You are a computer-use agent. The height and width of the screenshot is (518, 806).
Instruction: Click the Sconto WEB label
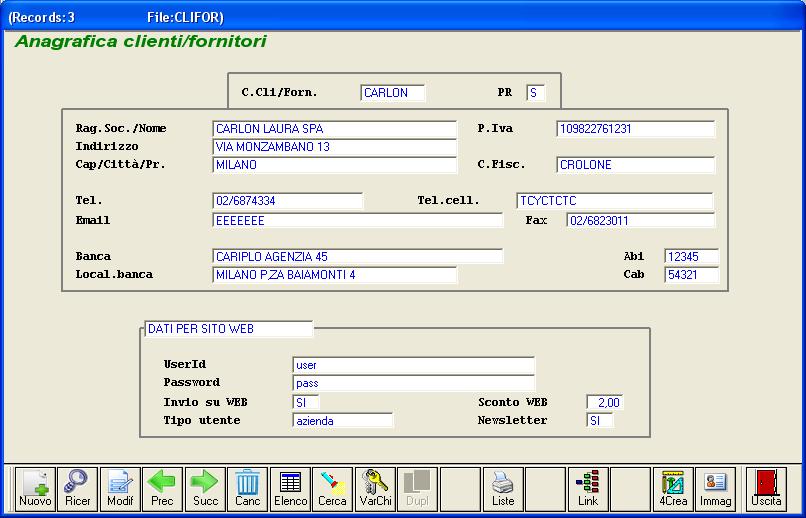[x=512, y=402]
